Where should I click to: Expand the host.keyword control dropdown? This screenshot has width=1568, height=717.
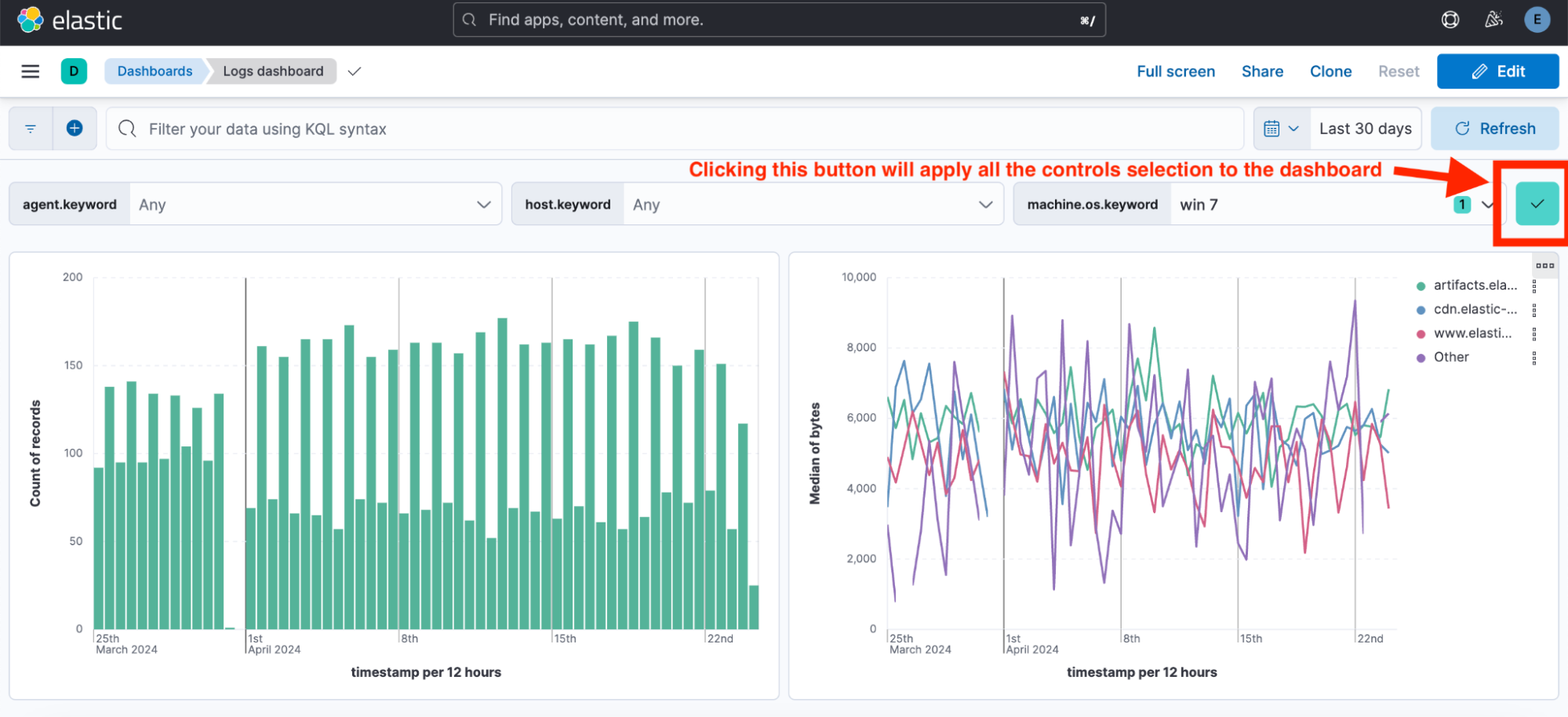click(x=985, y=205)
